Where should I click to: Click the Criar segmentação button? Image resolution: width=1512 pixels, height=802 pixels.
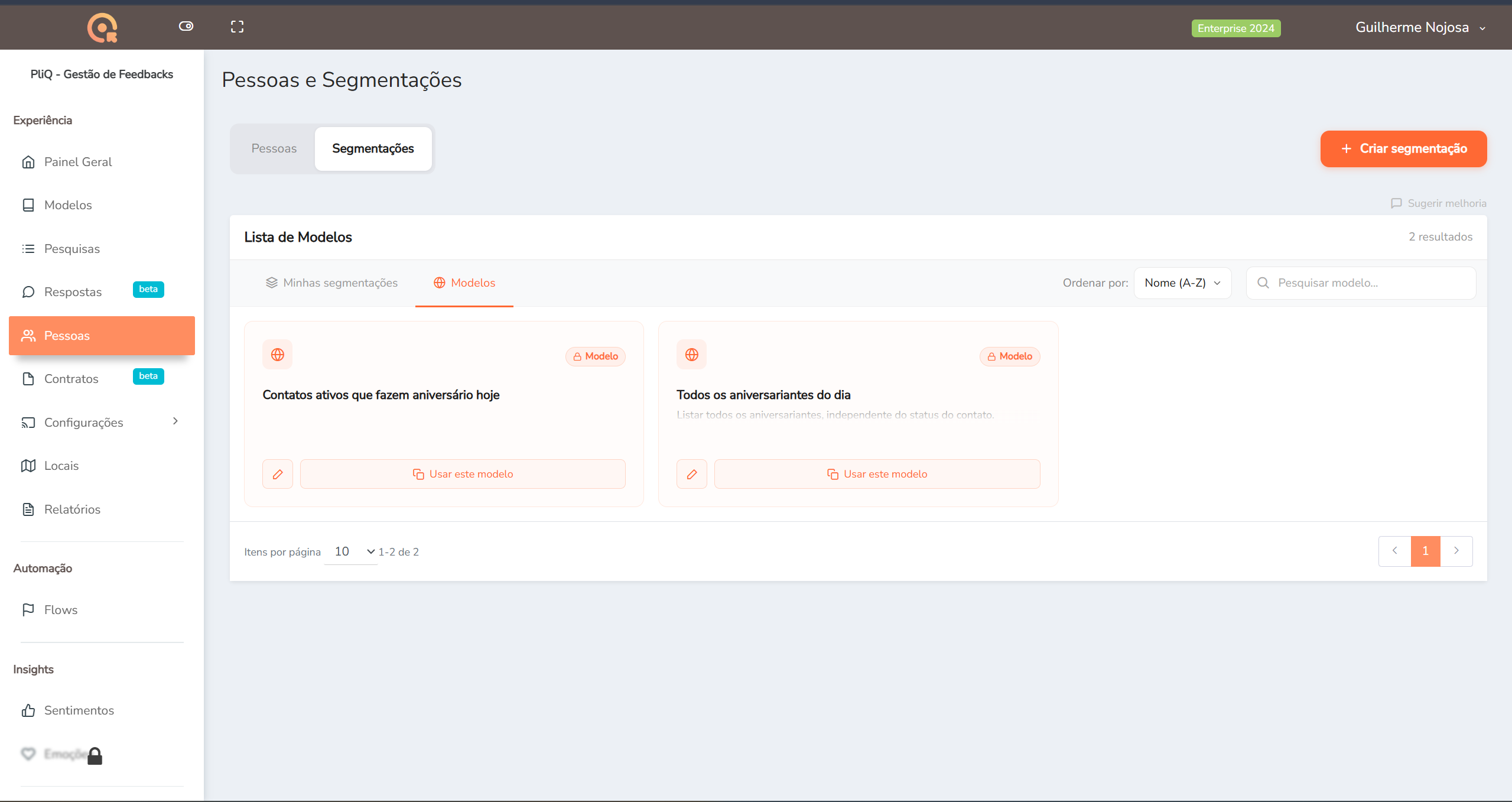[x=1403, y=149]
